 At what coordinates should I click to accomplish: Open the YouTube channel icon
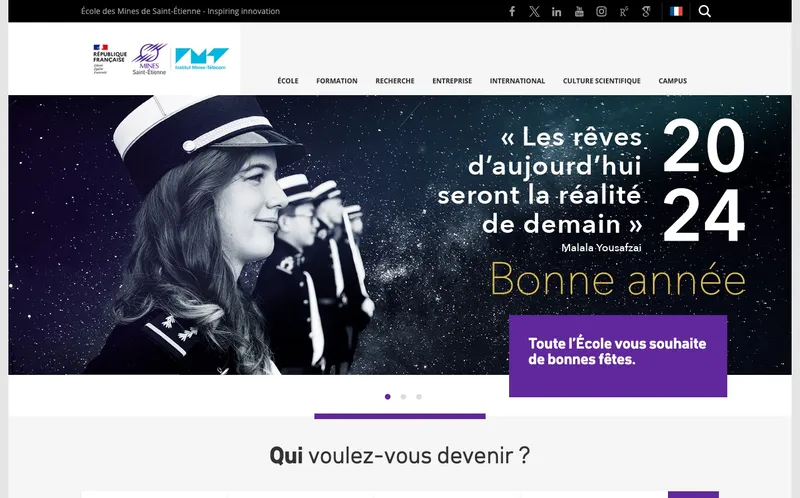pyautogui.click(x=579, y=11)
